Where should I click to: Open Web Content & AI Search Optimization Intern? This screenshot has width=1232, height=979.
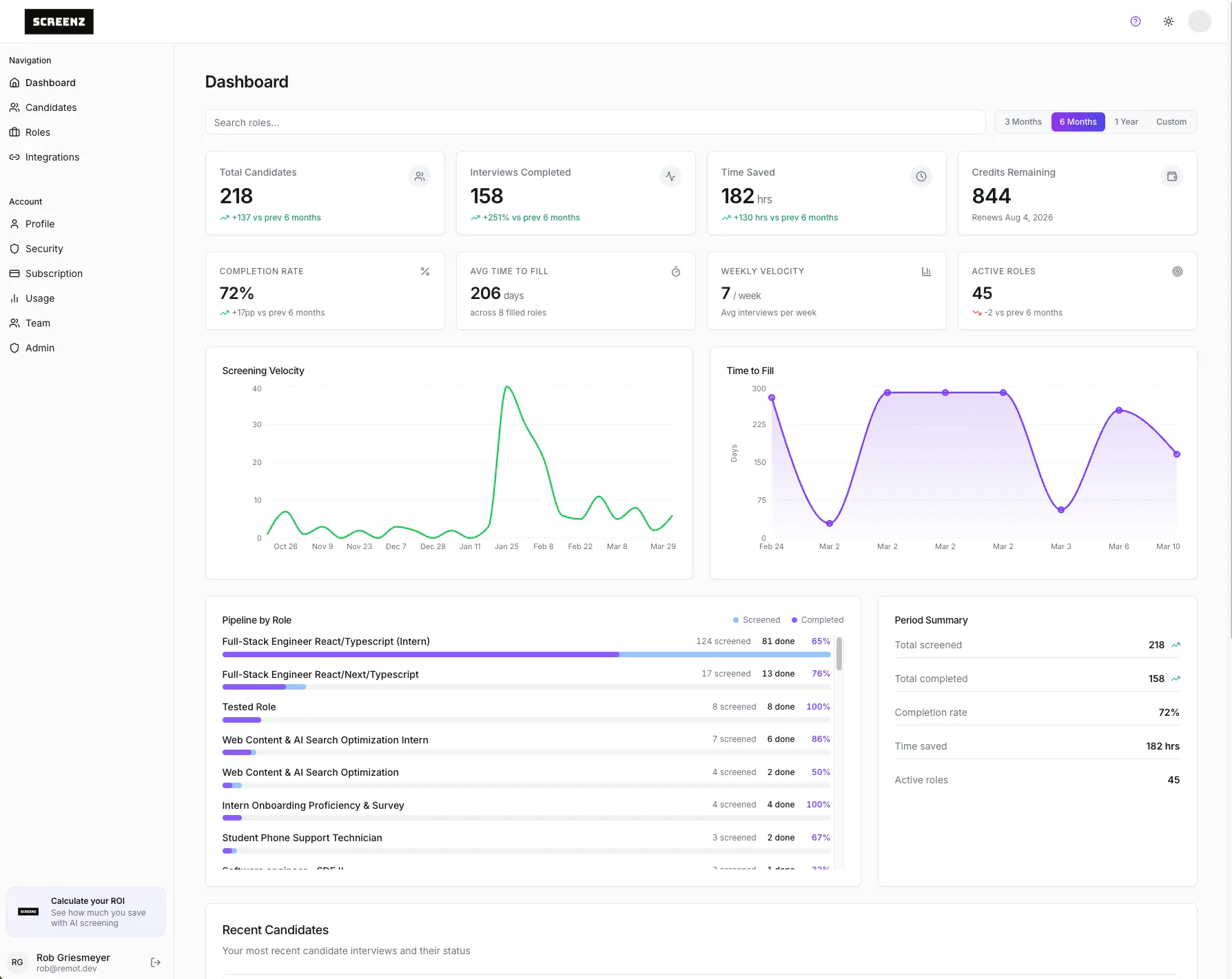pyautogui.click(x=325, y=740)
